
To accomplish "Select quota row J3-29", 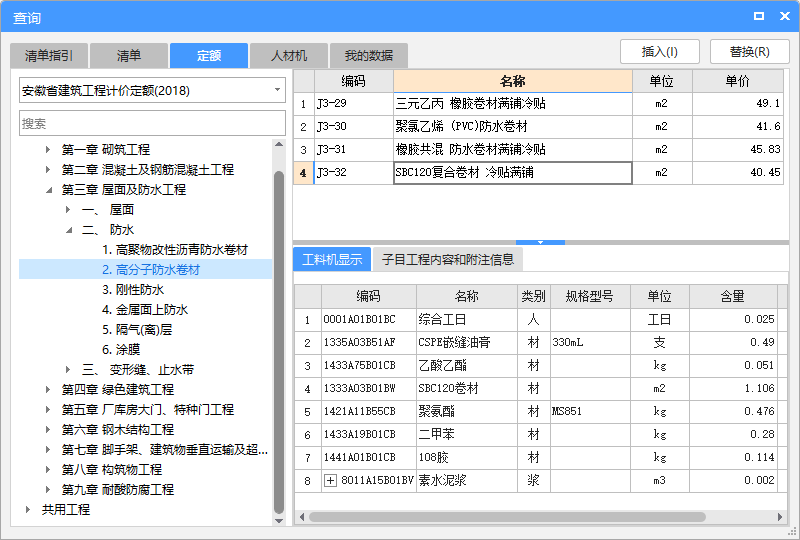I will pyautogui.click(x=538, y=104).
